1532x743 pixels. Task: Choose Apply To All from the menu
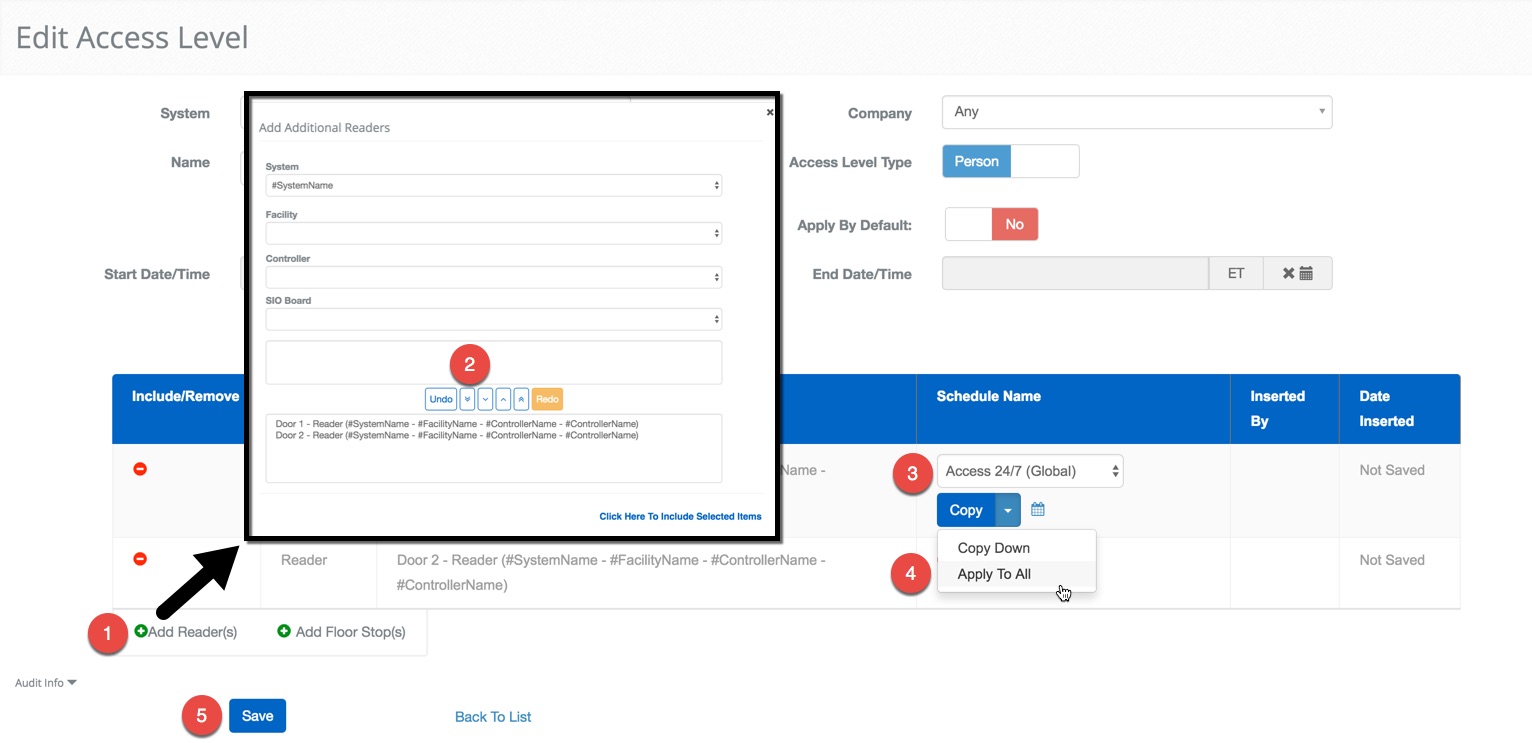tap(1016, 574)
